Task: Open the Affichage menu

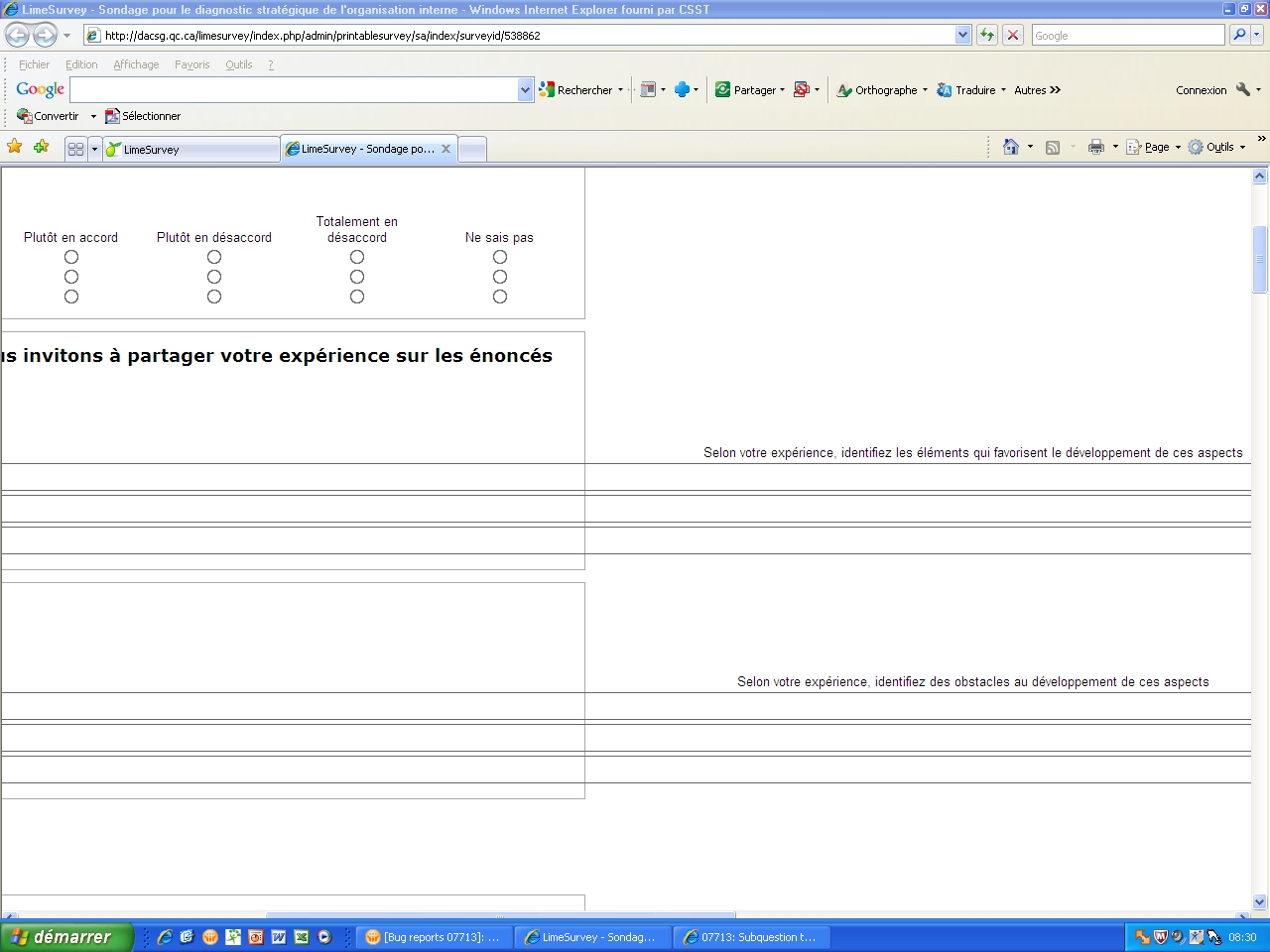Action: pos(136,64)
